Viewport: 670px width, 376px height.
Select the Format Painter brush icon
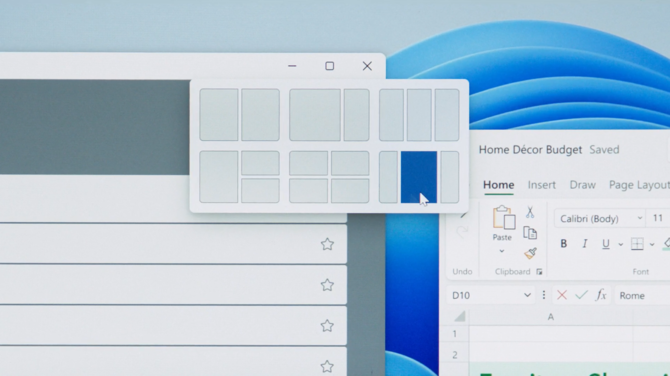pyautogui.click(x=530, y=253)
